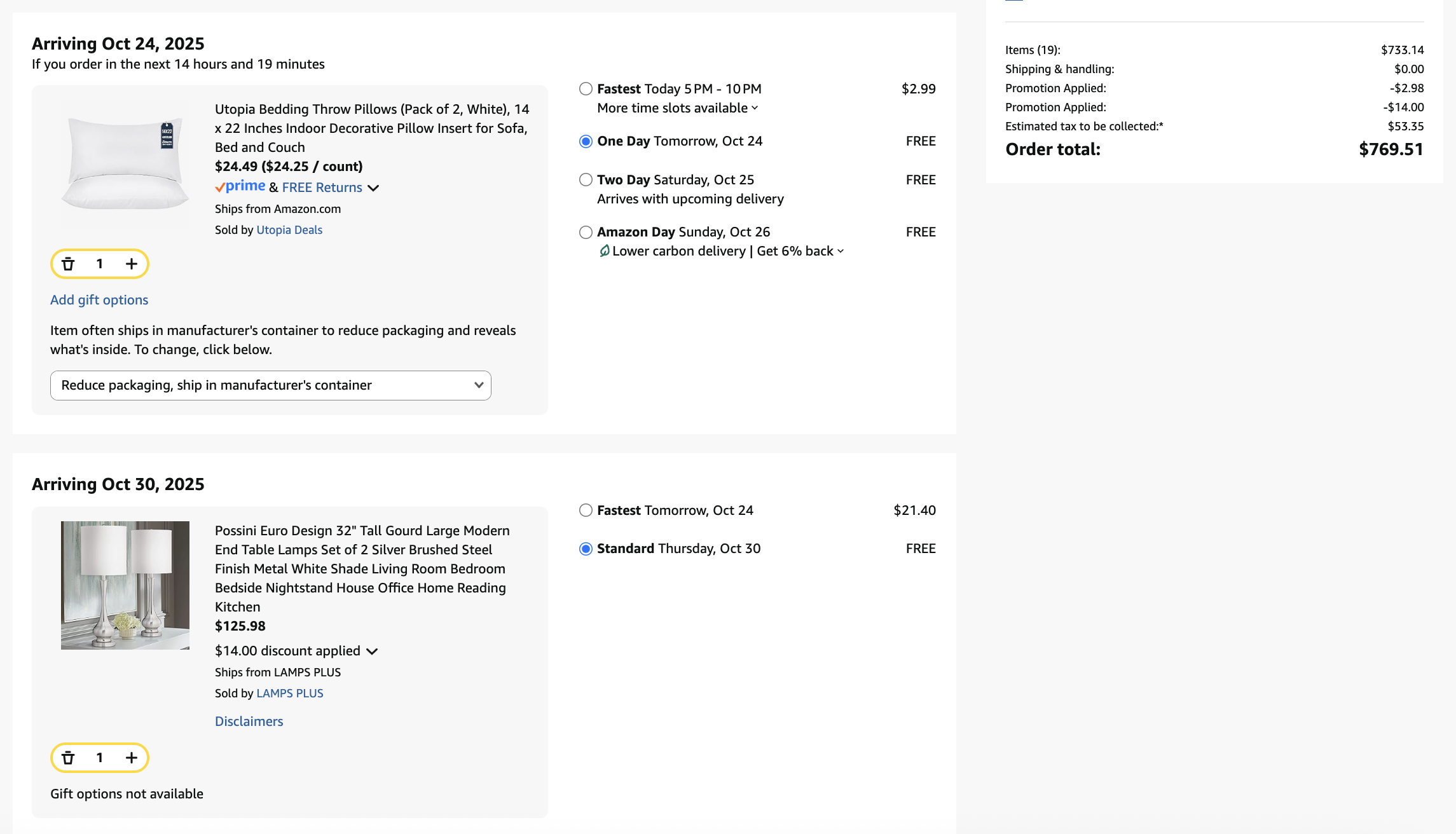Screen dimensions: 1456x834
Task: Click the lower carbon delivery leaf icon
Action: (x=604, y=251)
